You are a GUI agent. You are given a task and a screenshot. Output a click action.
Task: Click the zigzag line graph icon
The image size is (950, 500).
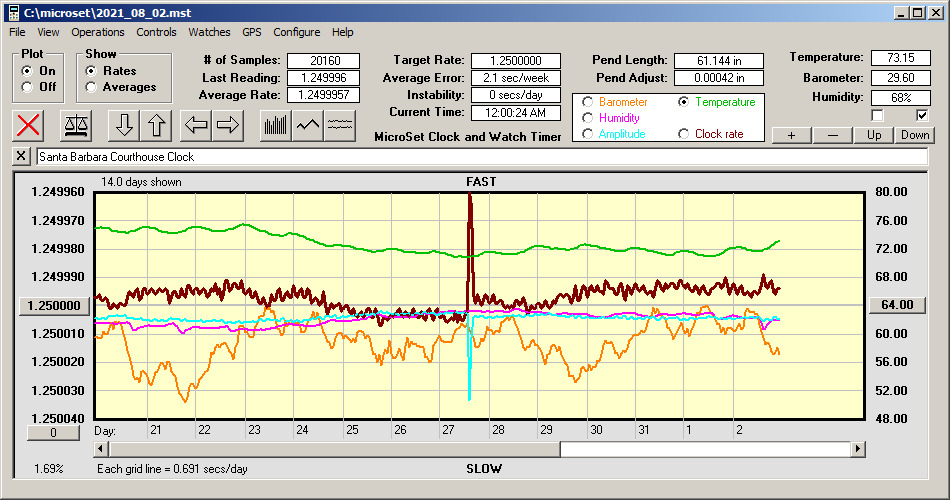point(308,125)
